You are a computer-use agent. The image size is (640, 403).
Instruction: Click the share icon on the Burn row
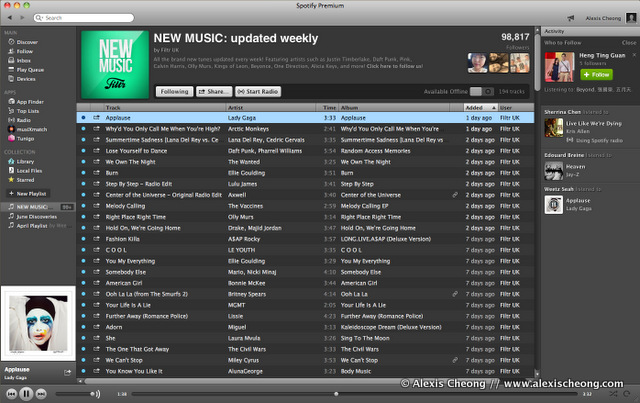click(x=96, y=173)
